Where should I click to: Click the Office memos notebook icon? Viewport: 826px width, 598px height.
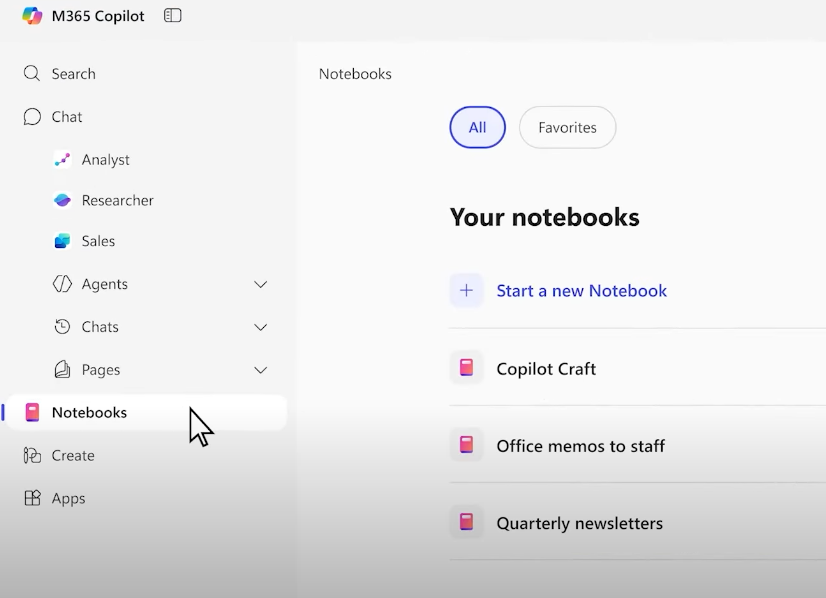[x=466, y=445]
